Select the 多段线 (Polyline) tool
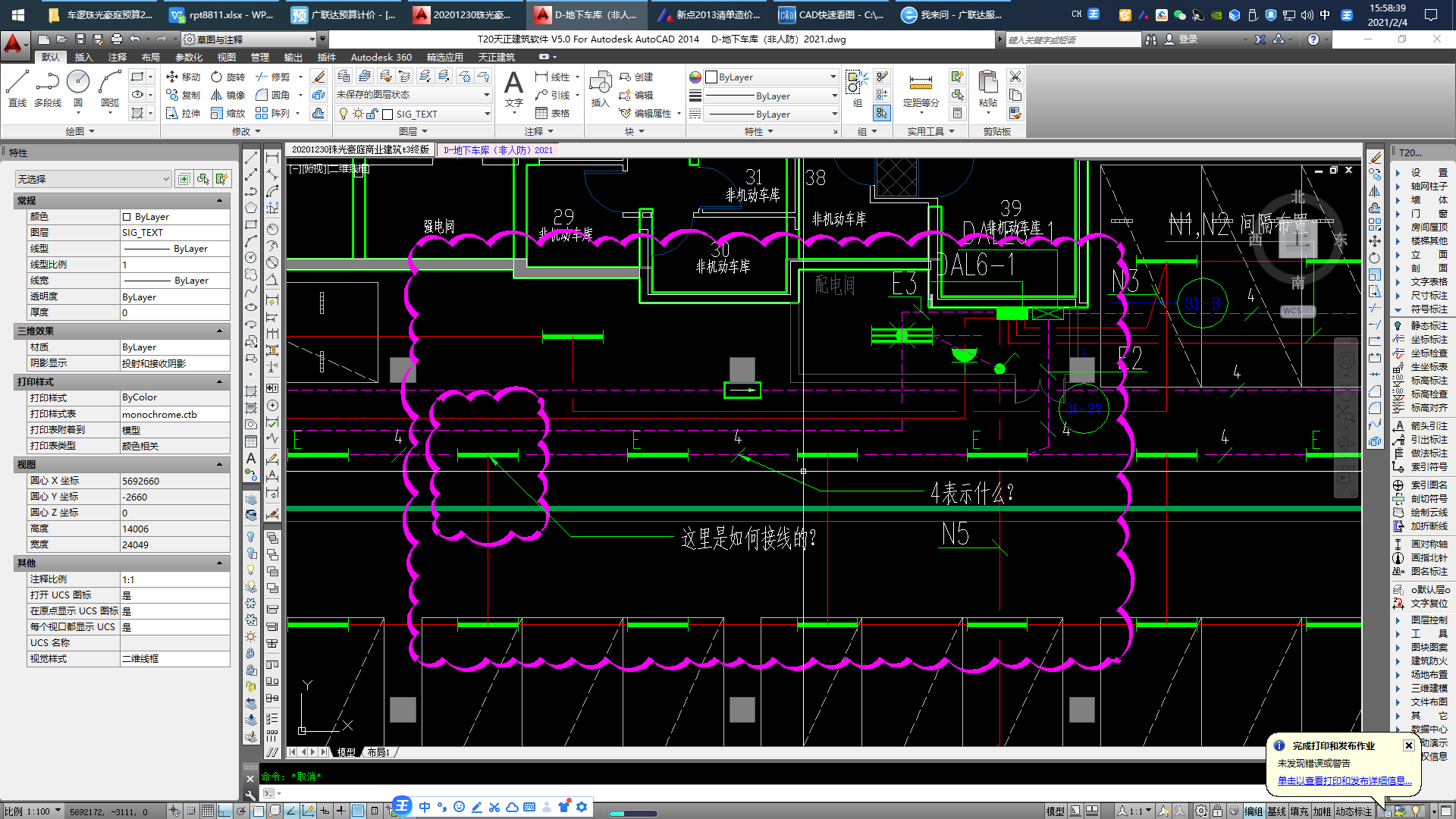Screen dimensions: 1456x819 [47, 88]
